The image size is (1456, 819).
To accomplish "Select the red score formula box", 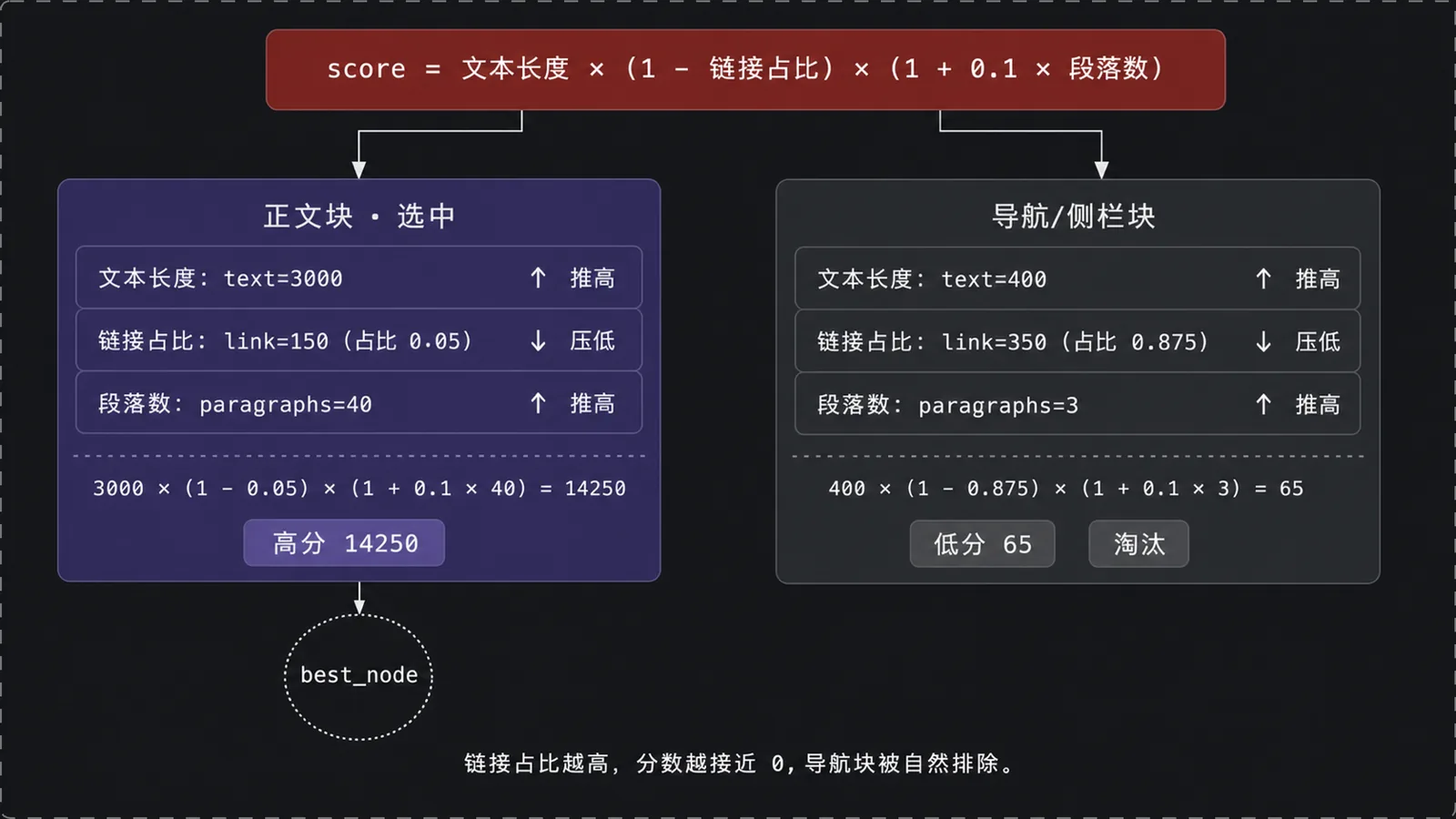I will click(x=745, y=69).
